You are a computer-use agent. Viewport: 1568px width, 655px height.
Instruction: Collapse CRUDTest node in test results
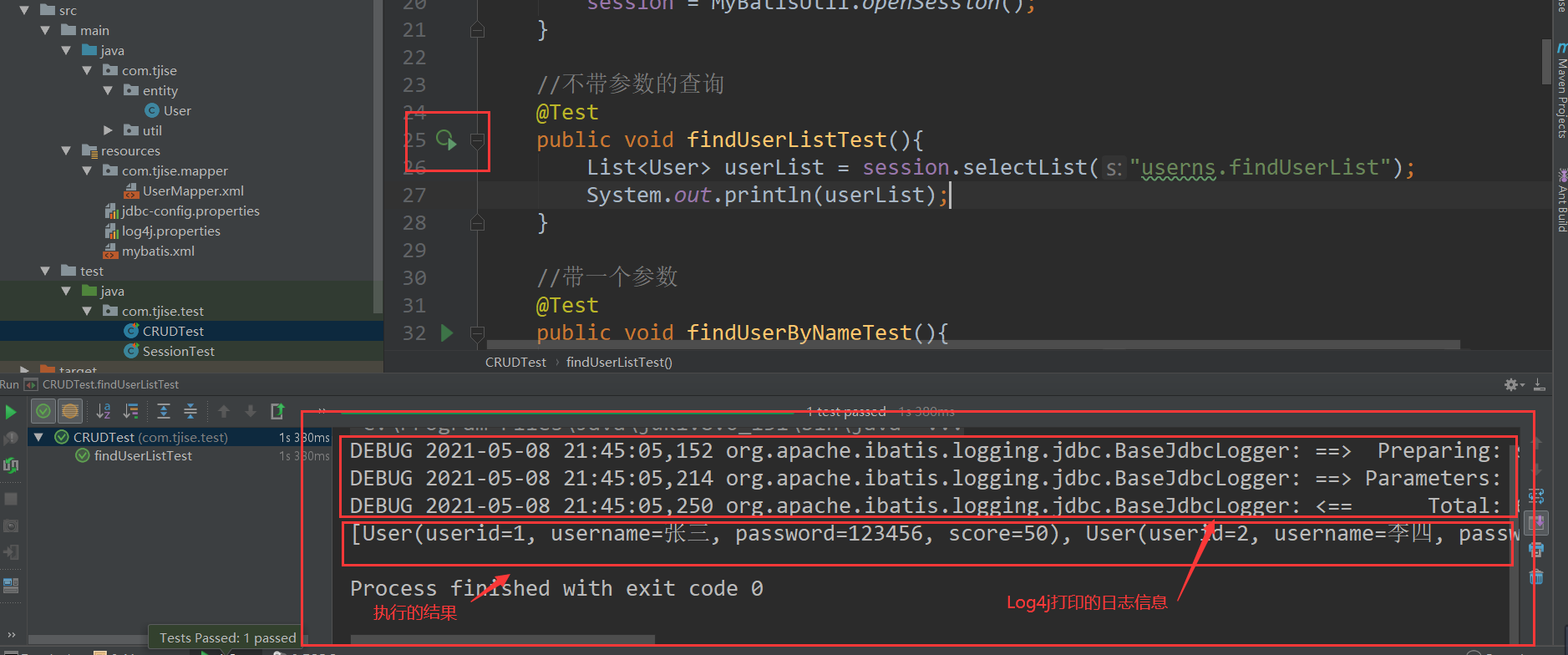pos(38,437)
